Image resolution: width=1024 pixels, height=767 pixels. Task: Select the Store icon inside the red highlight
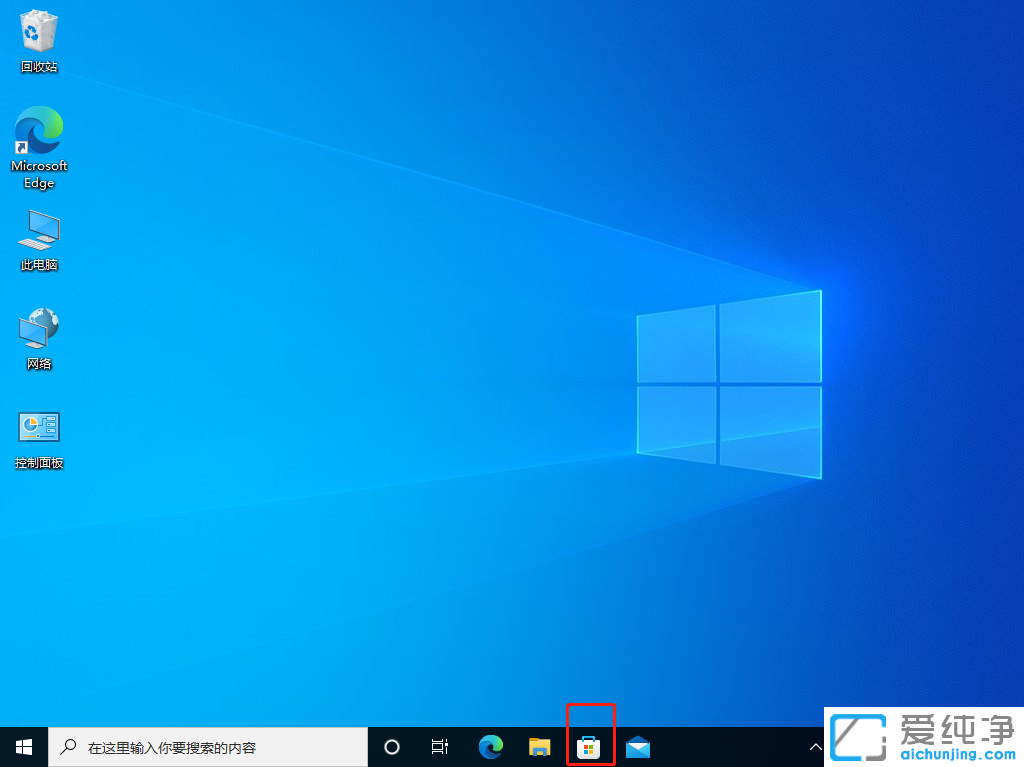(590, 747)
